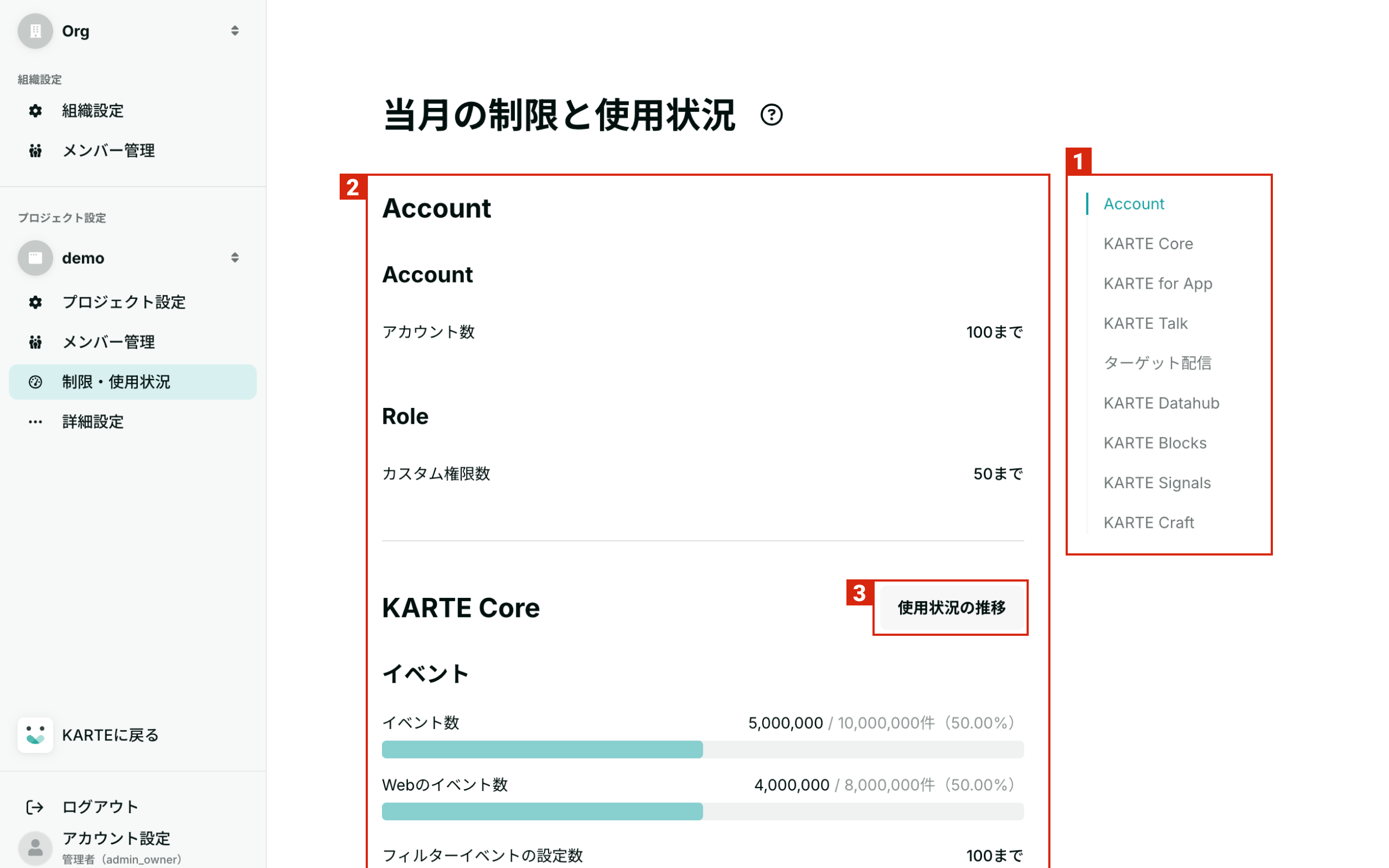Jump to KARTE for App section
This screenshot has height=868, width=1389.
click(1158, 284)
